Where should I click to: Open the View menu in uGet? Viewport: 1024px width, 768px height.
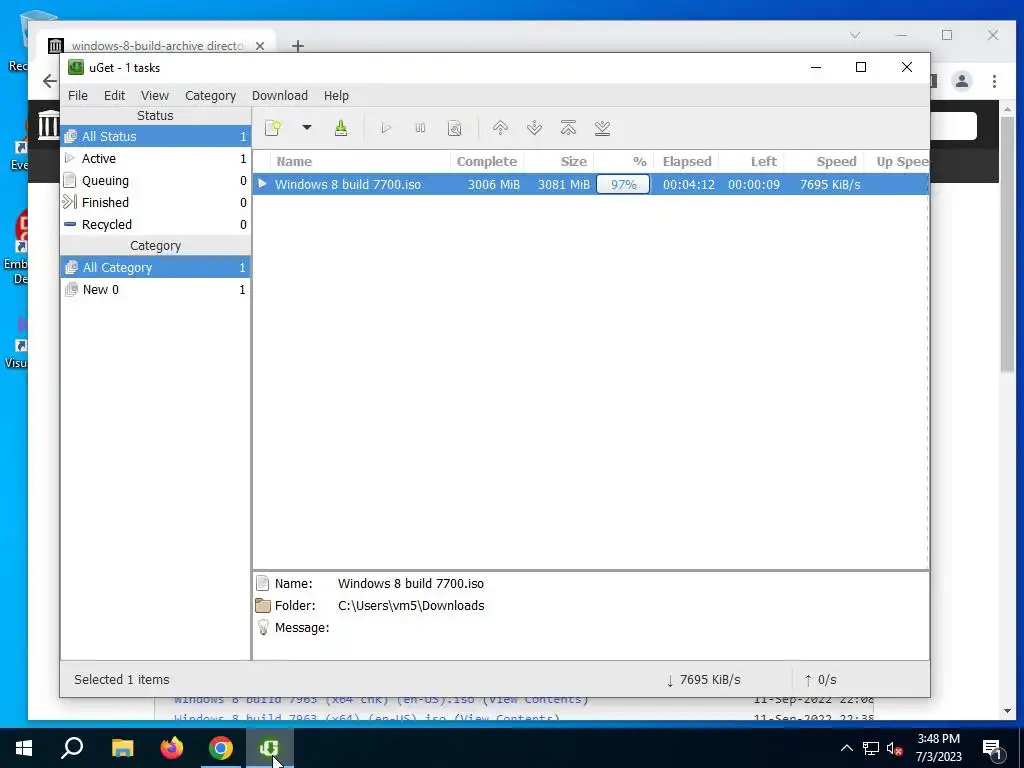155,95
